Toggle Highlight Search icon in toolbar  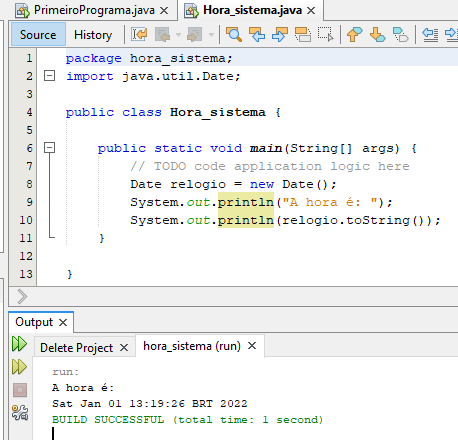(x=303, y=34)
